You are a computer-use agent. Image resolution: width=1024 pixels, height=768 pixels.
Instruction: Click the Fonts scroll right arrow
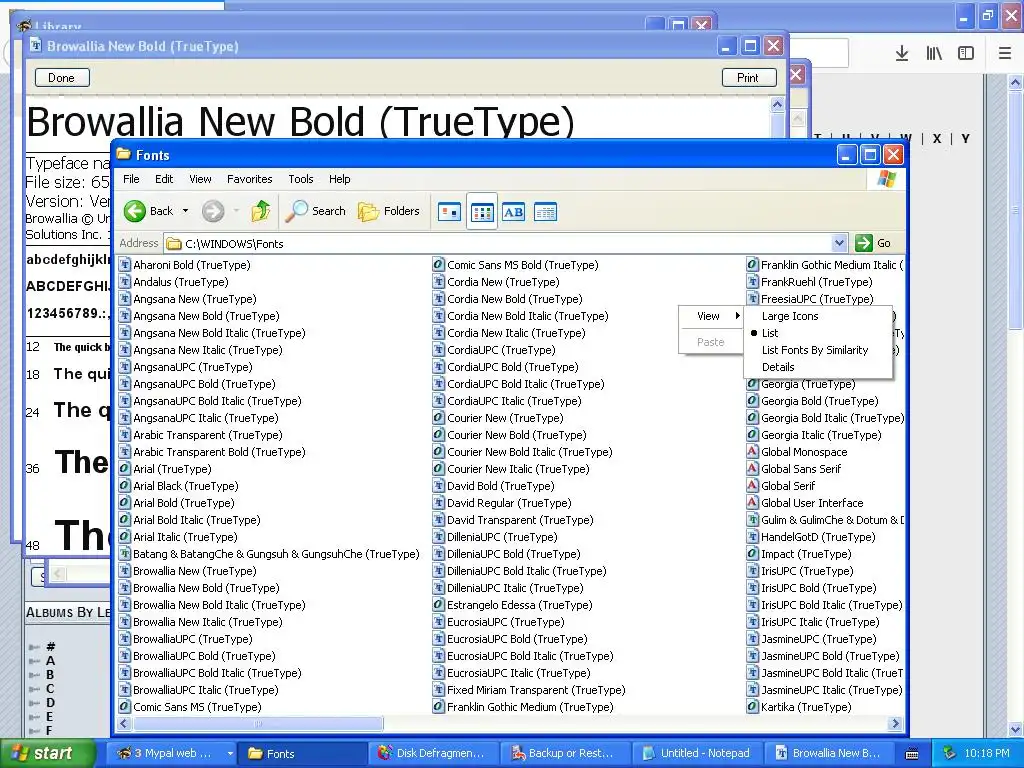tap(895, 724)
